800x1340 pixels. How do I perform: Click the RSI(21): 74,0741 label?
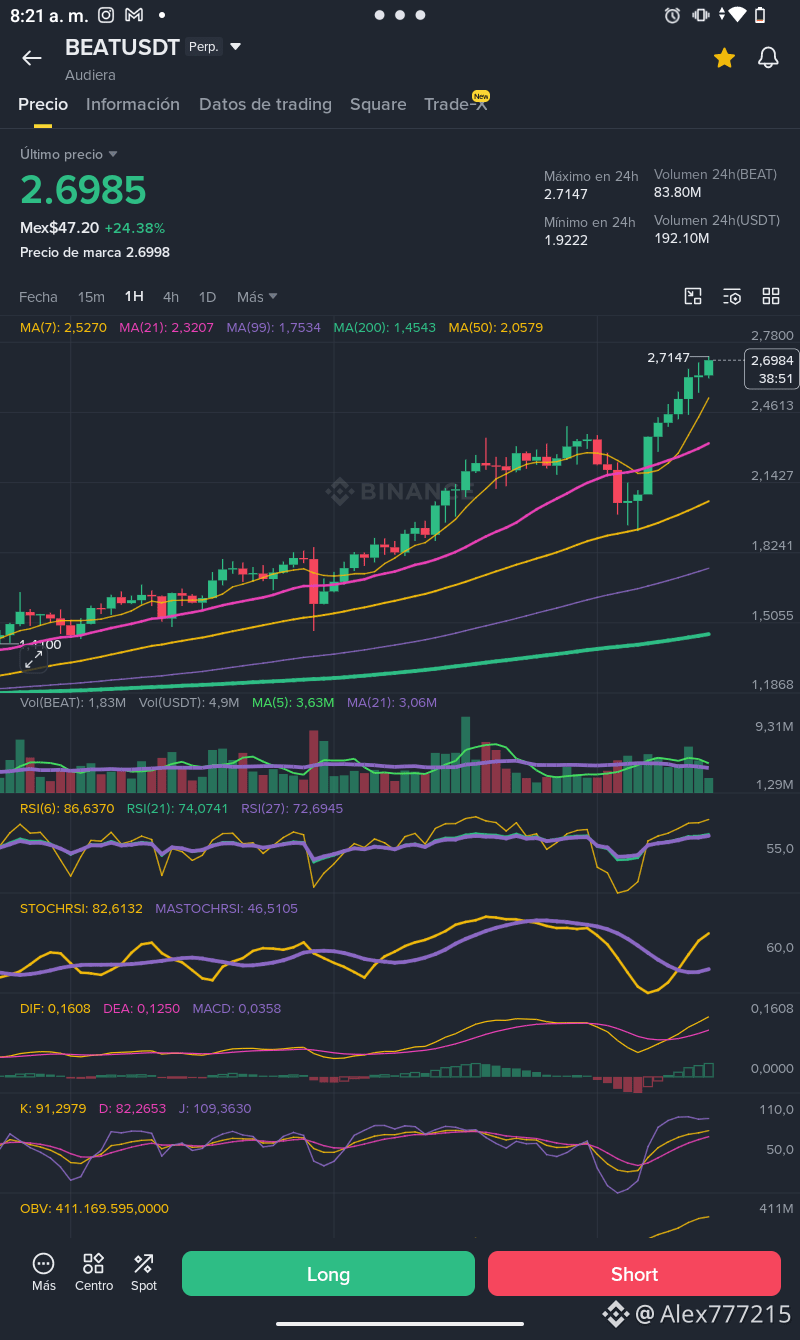coord(178,808)
